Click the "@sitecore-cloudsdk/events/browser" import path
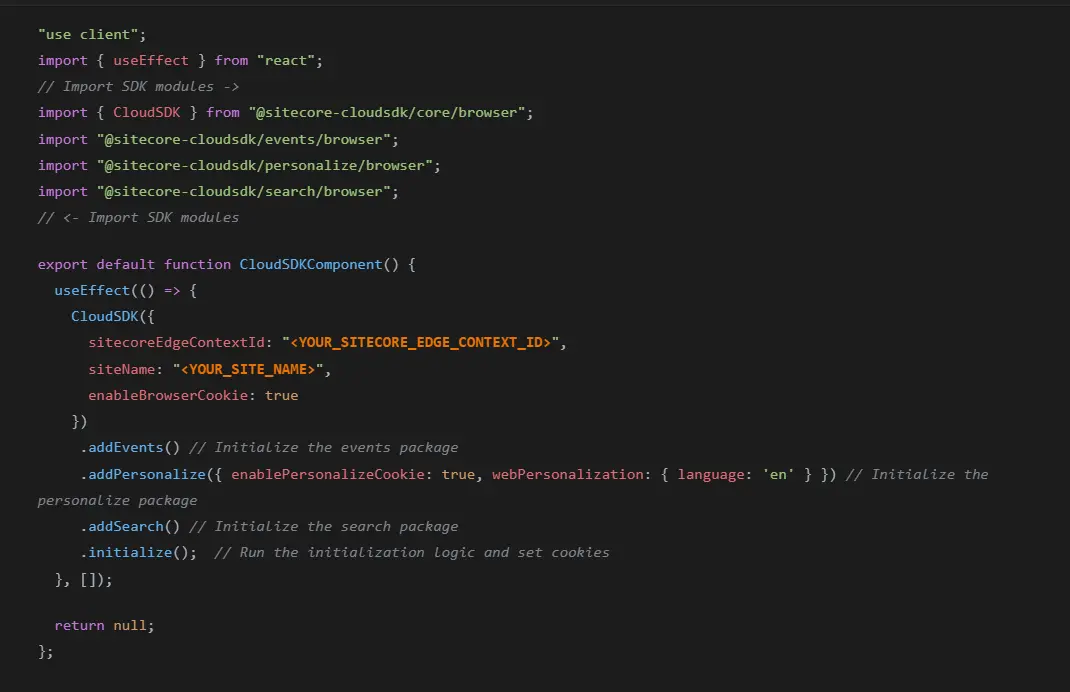This screenshot has width=1070, height=692. [x=244, y=139]
